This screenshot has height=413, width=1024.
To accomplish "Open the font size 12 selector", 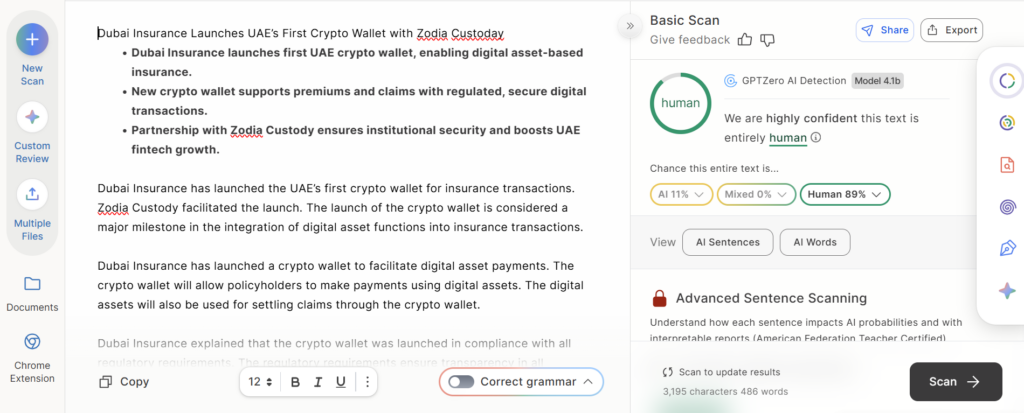I will point(260,381).
